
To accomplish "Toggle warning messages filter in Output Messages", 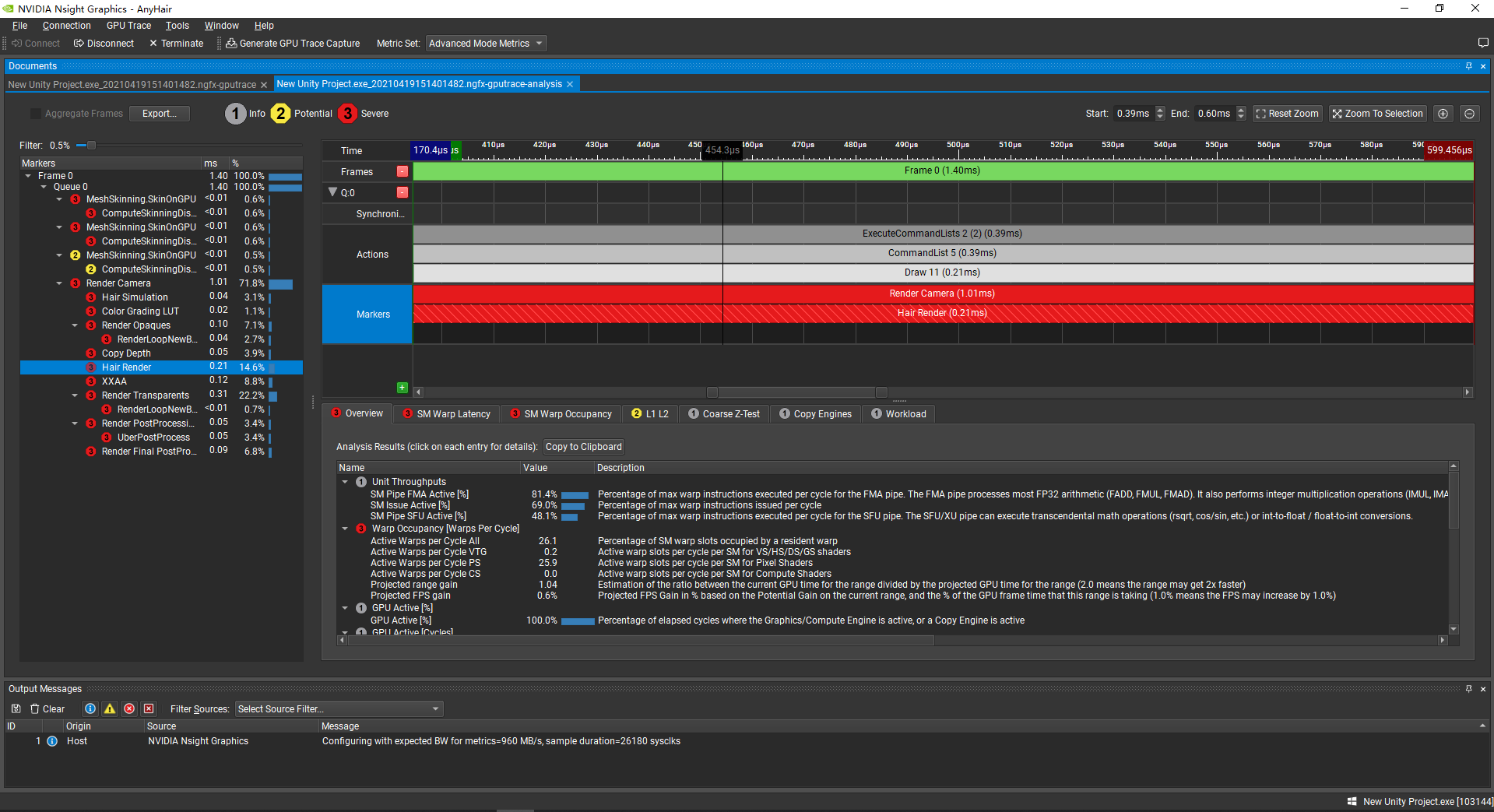I will (110, 709).
